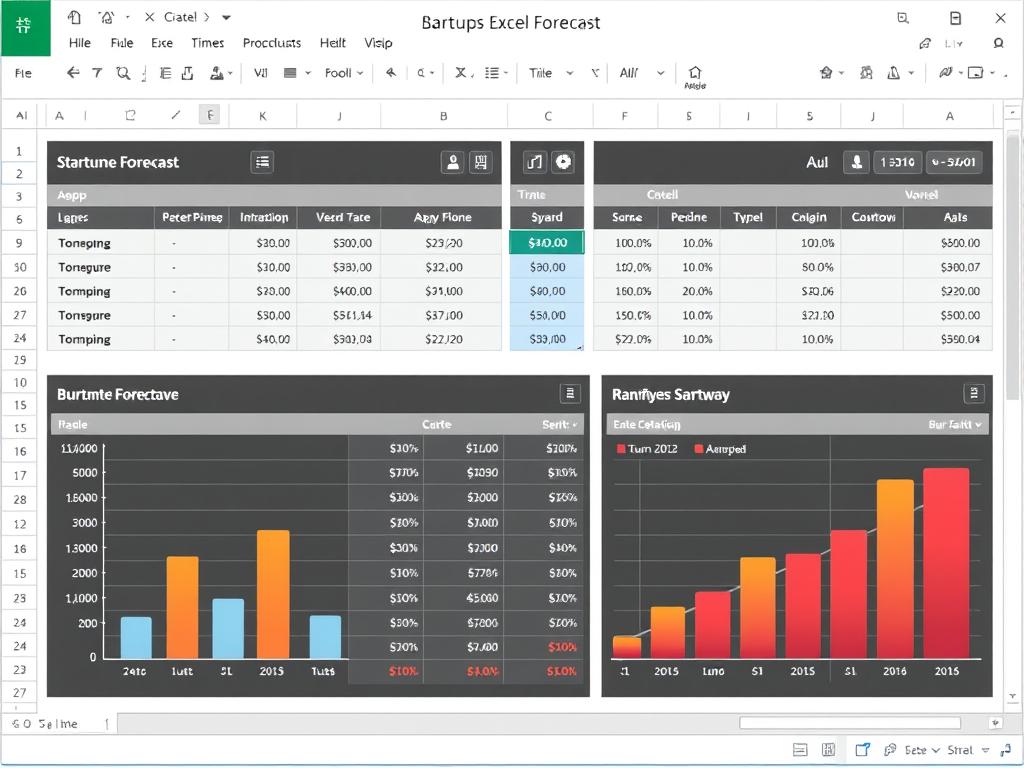Toggle the grid view icon in Startune Forecast
This screenshot has width=1024, height=768.
click(480, 161)
